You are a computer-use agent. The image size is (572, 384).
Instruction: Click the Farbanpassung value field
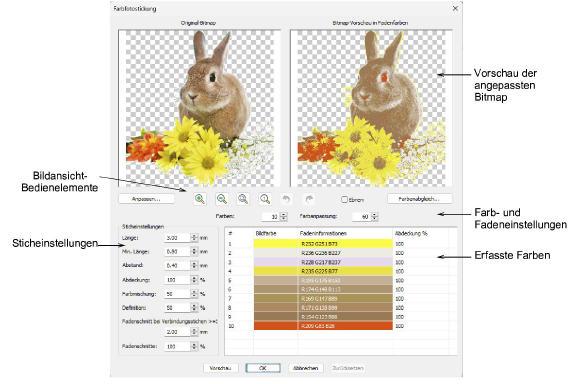(x=362, y=217)
